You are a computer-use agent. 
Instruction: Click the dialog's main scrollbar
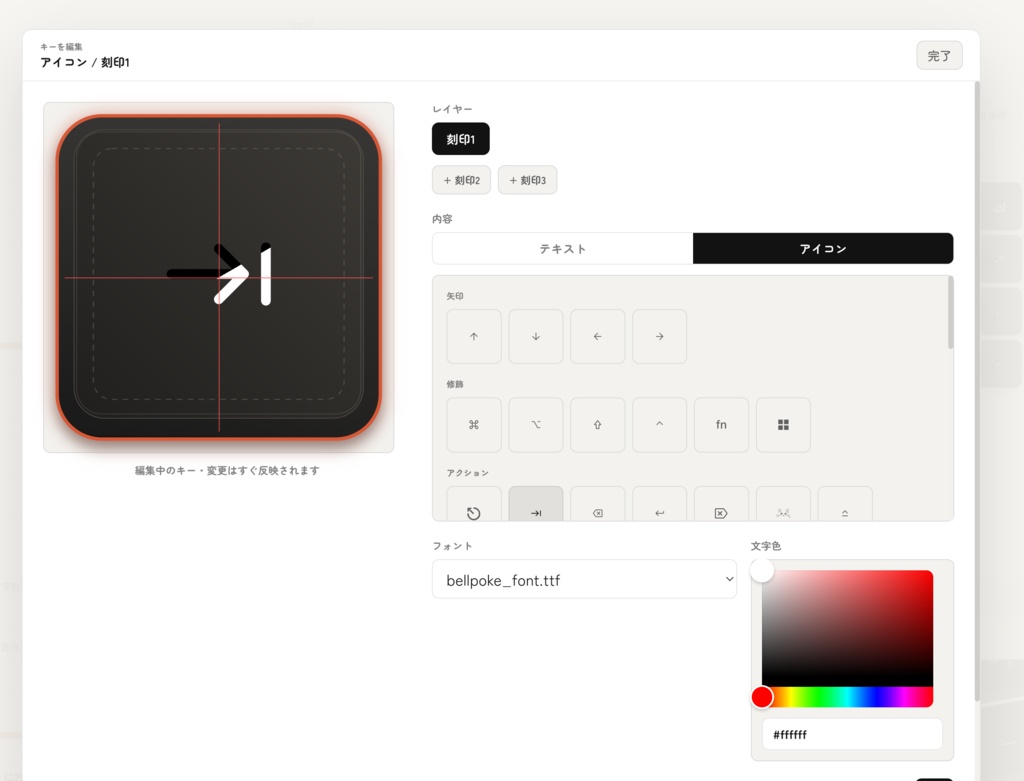pyautogui.click(x=977, y=392)
